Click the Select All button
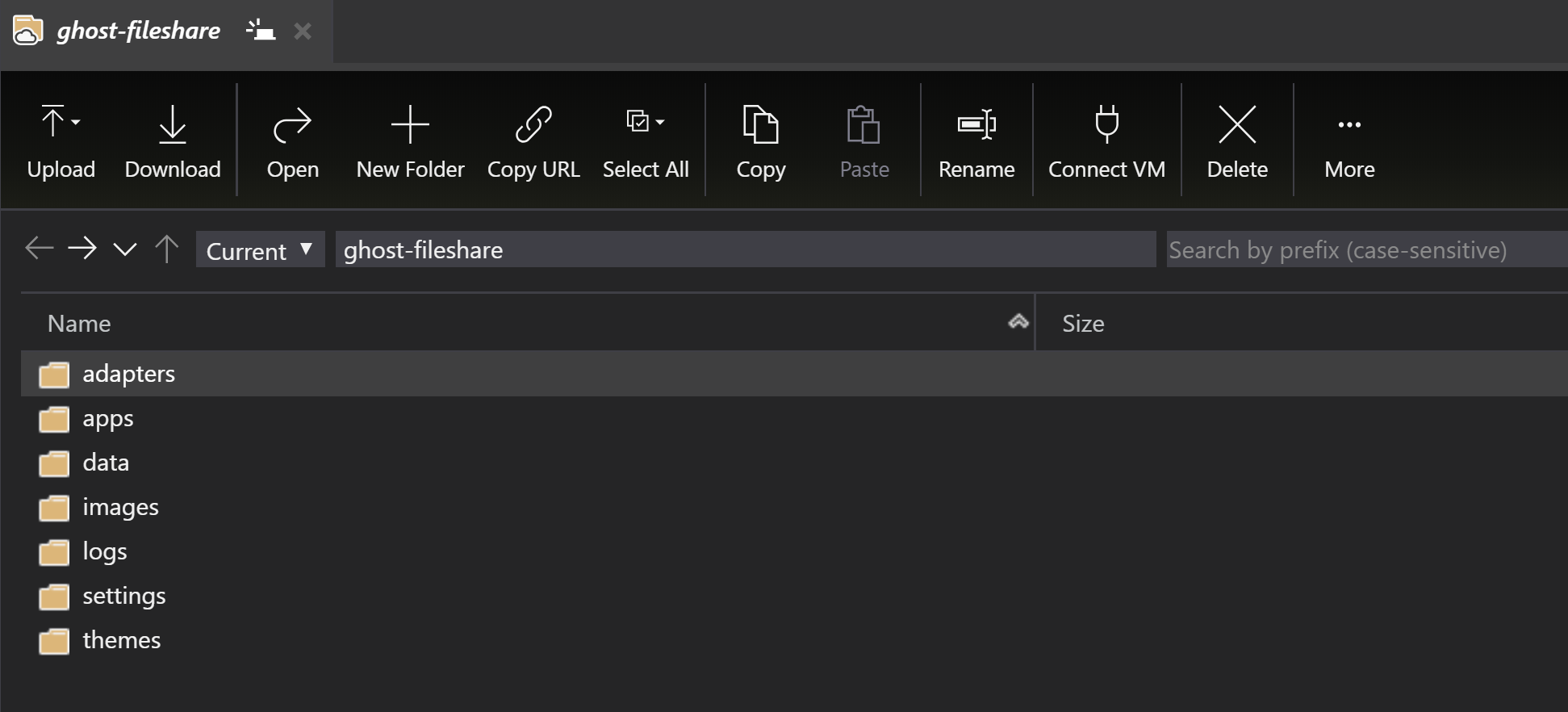Viewport: 1568px width, 712px height. pyautogui.click(x=646, y=141)
